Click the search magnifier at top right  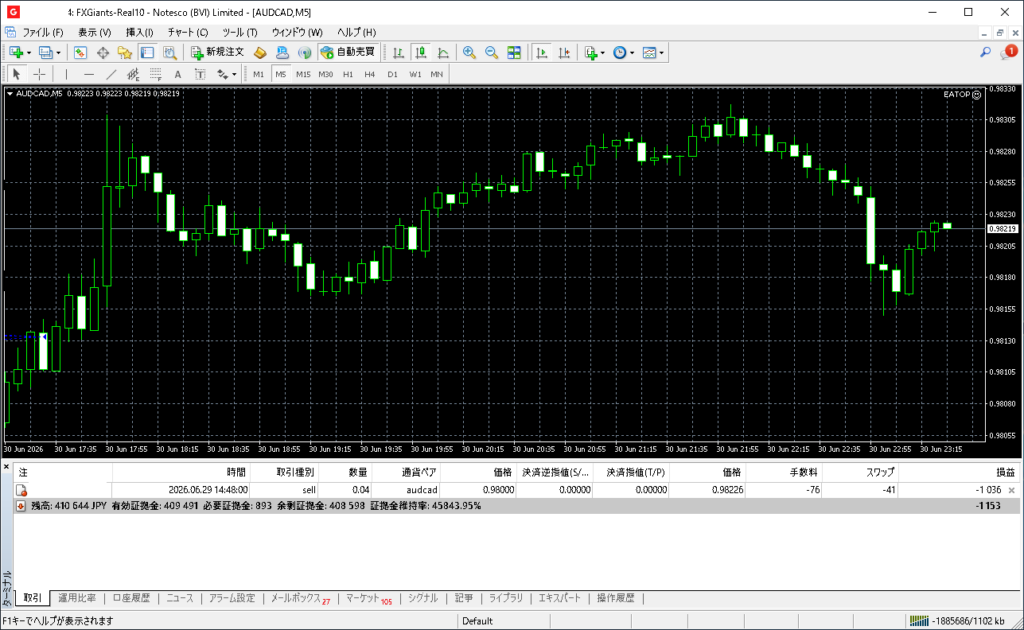[985, 52]
